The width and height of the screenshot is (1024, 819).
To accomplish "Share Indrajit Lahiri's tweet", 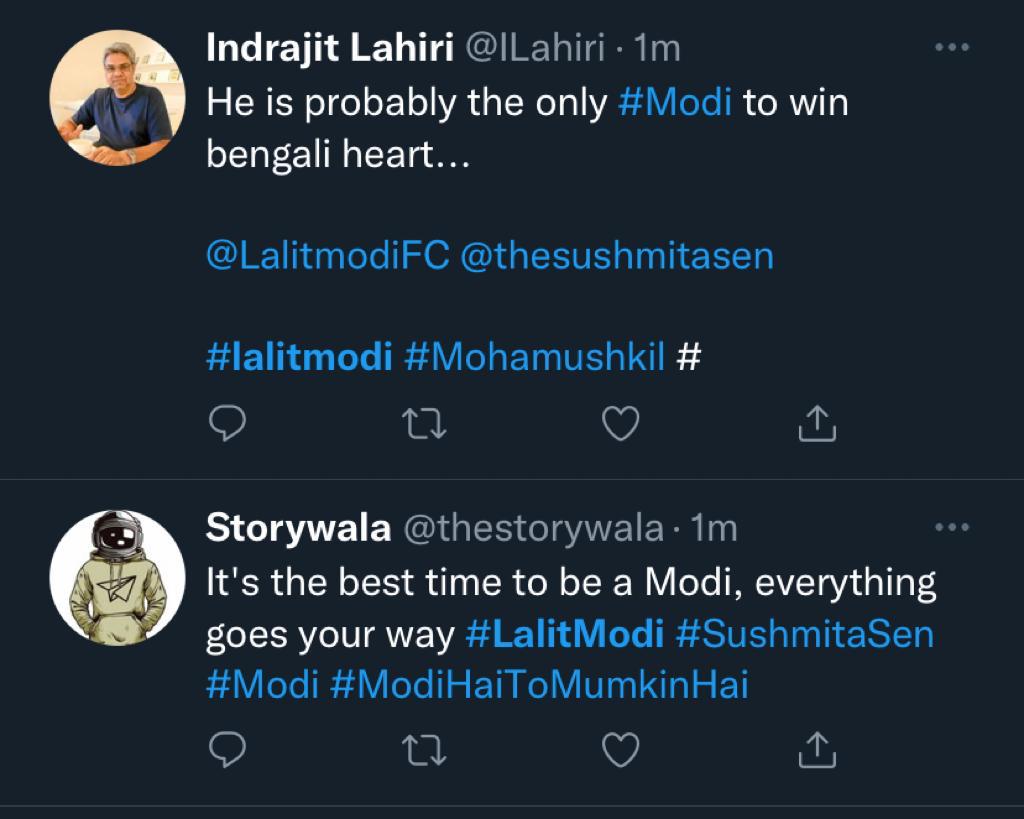I will point(816,424).
